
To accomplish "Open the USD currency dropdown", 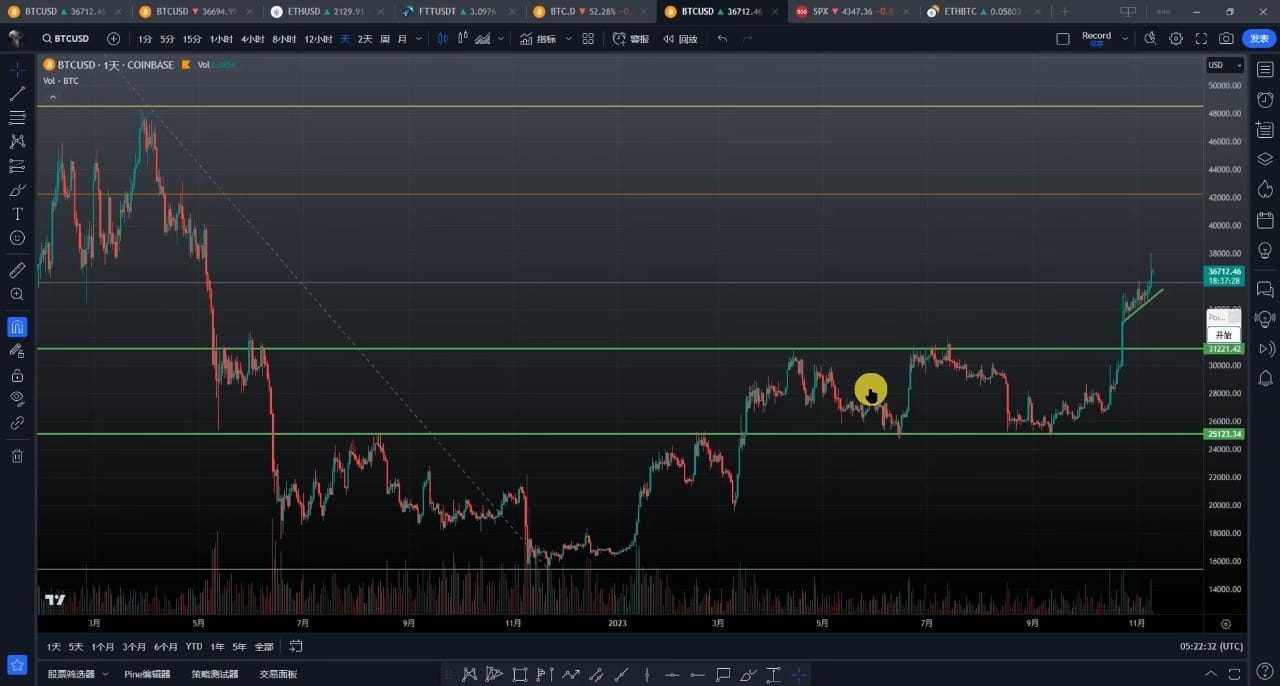I will 1225,65.
